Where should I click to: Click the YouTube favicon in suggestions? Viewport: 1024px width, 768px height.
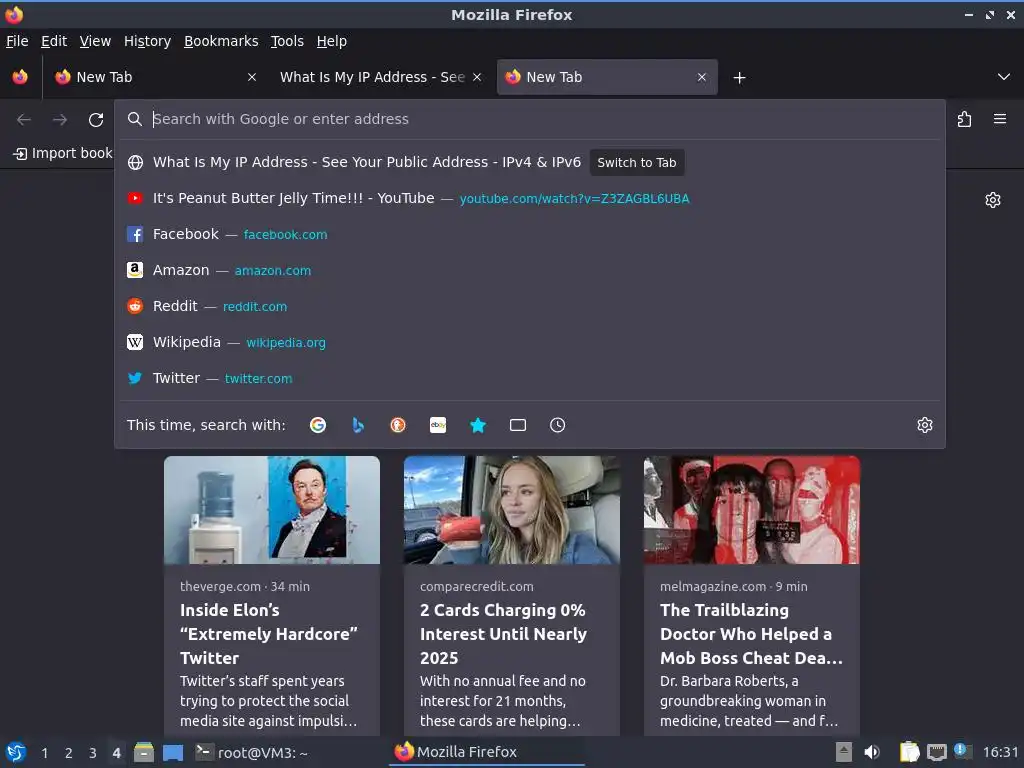[135, 198]
